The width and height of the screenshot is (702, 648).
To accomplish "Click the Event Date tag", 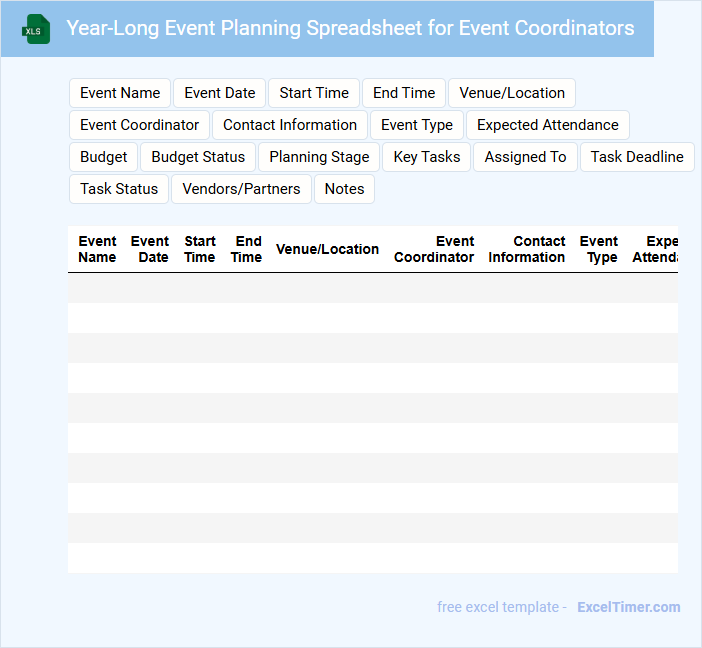I will (220, 93).
